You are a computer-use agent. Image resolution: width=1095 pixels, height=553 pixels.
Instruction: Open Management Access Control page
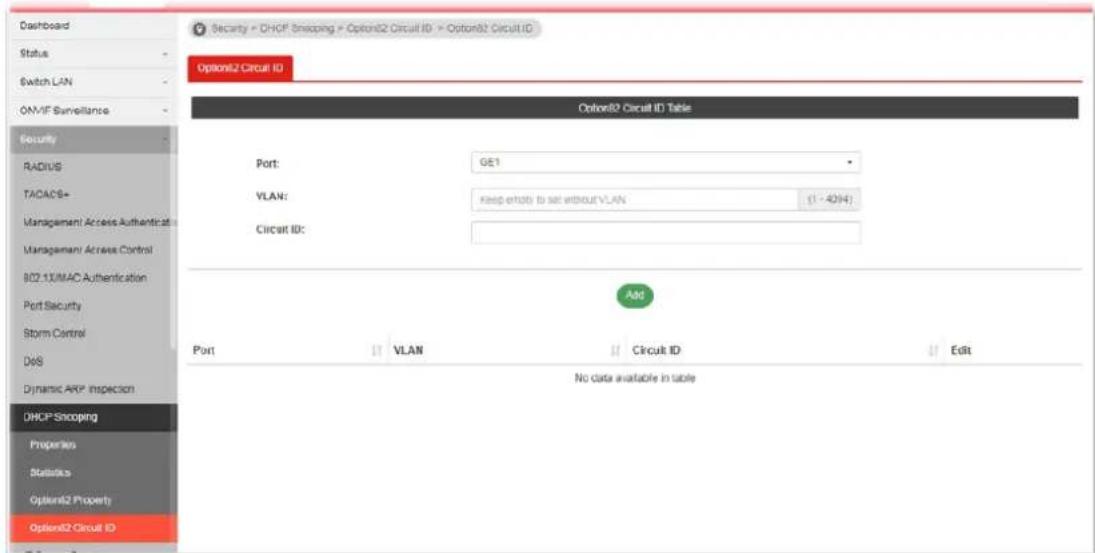click(x=94, y=250)
